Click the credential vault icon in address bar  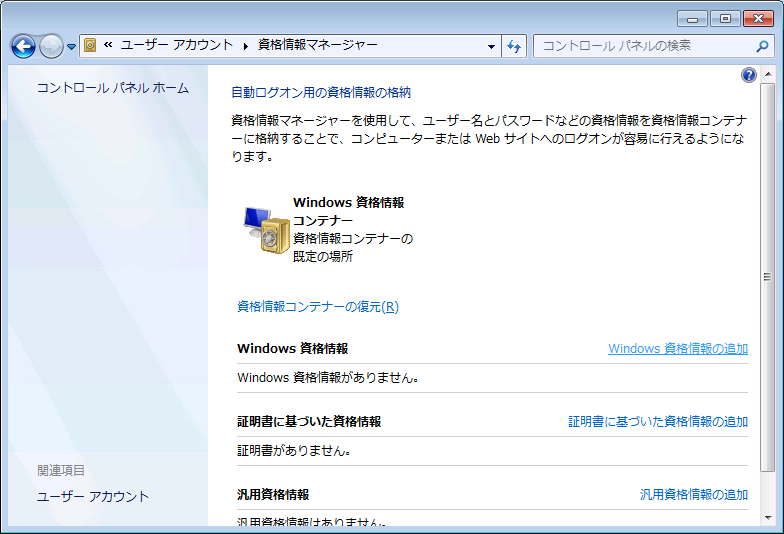coord(90,46)
